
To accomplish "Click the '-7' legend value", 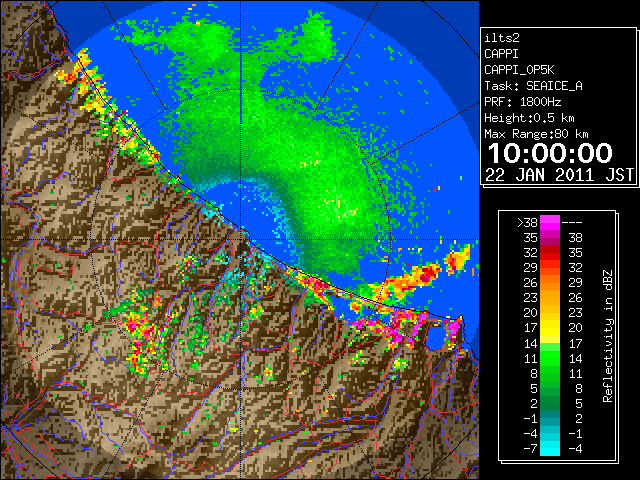I will (531, 449).
